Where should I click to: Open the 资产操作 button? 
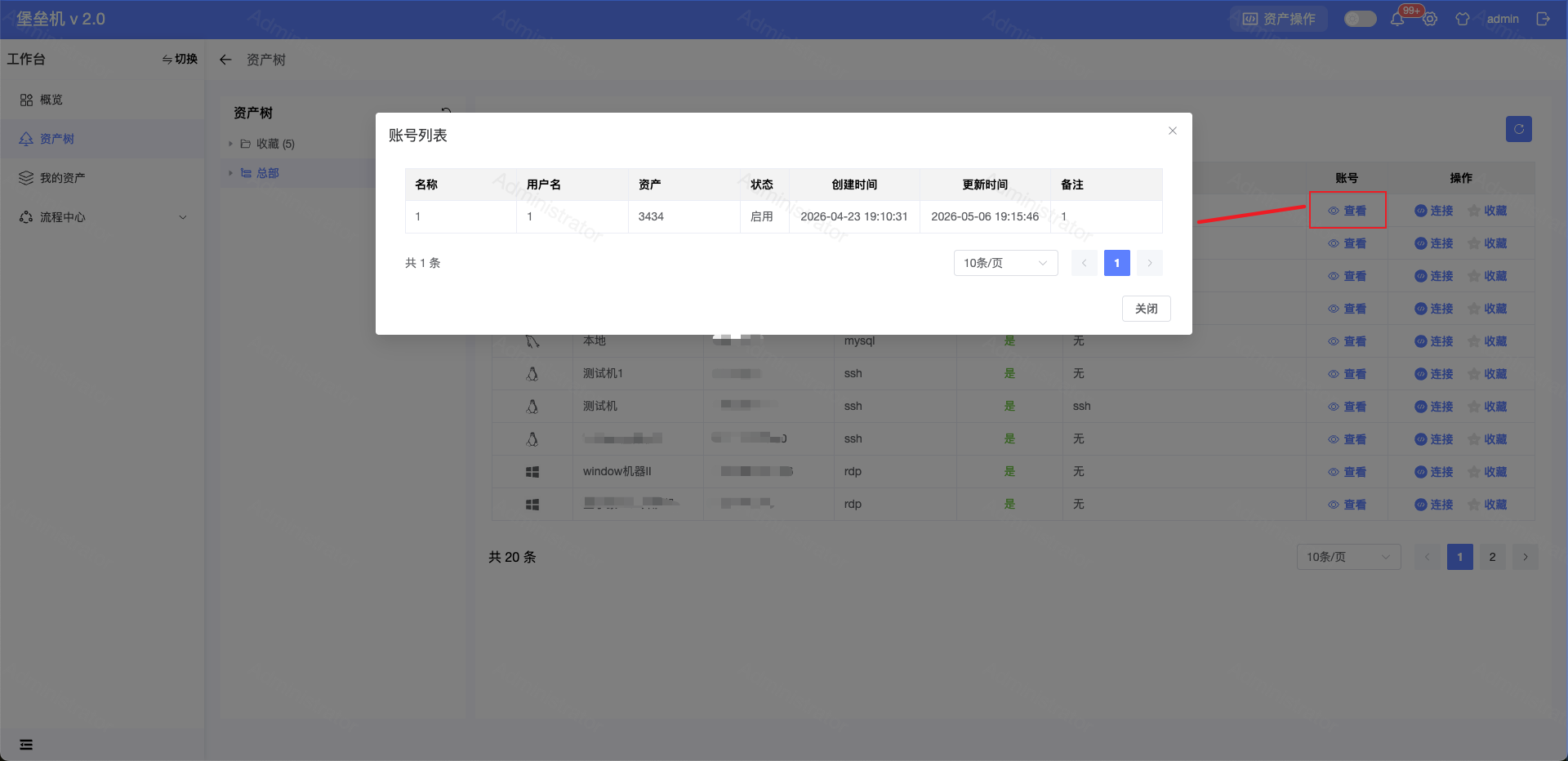tap(1279, 19)
